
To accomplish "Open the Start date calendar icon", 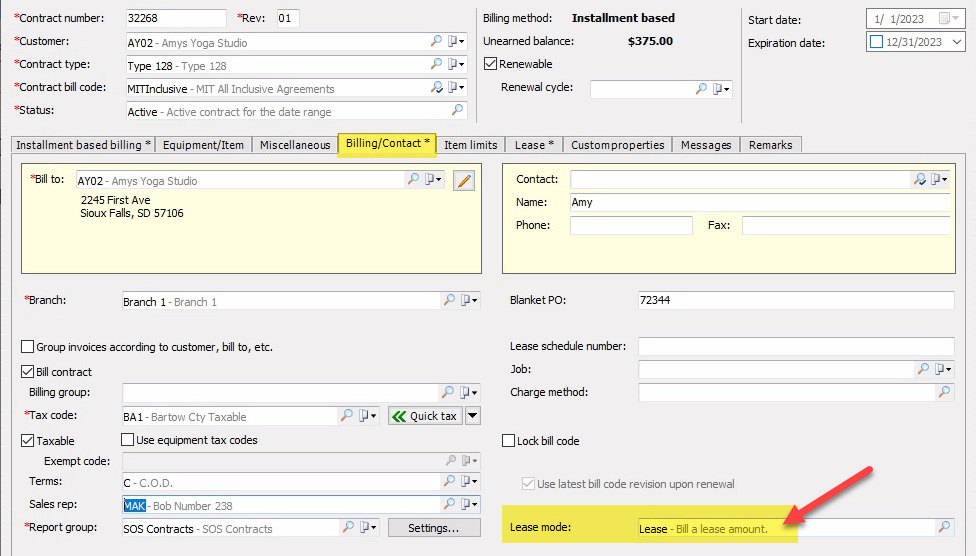I will 946,19.
